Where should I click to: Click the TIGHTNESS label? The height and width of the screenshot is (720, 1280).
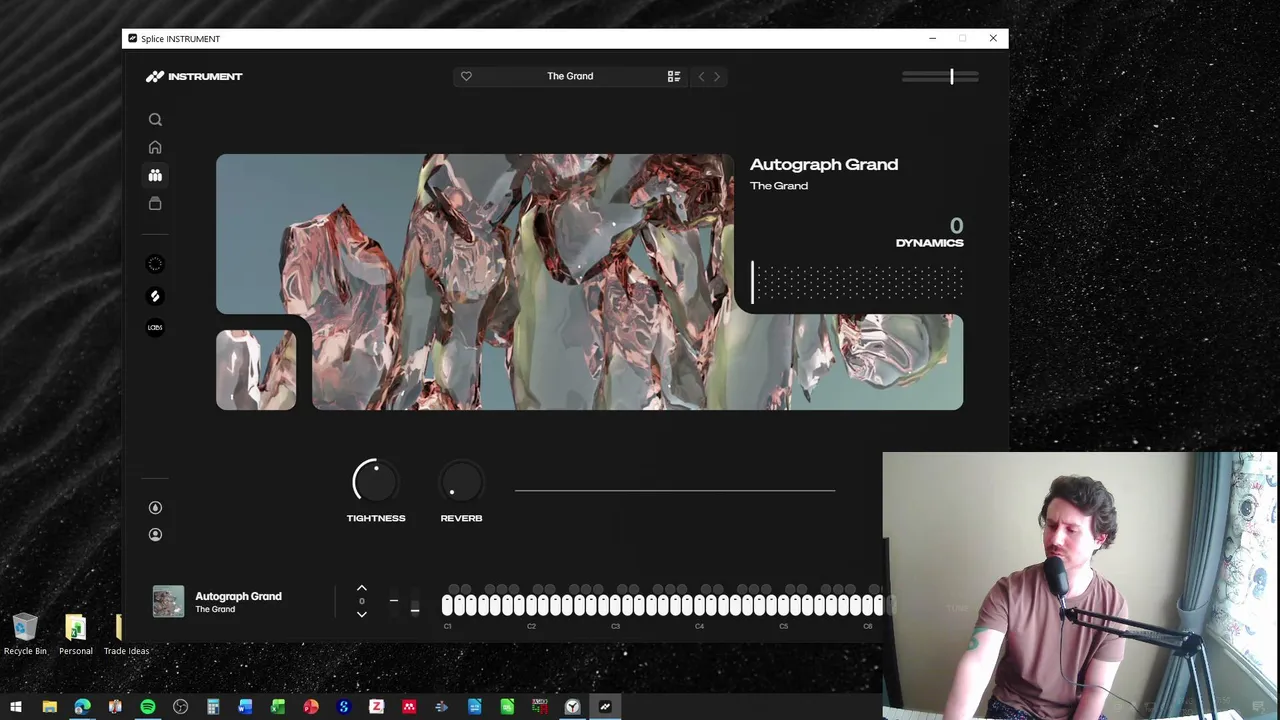click(x=376, y=518)
